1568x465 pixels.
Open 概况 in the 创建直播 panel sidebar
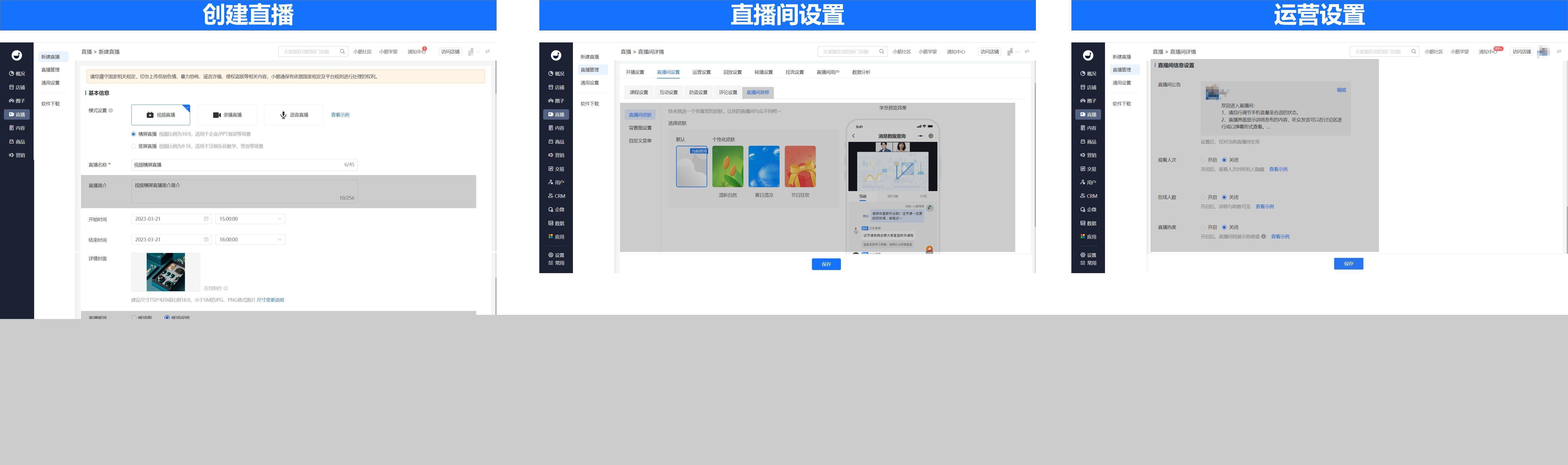click(x=17, y=74)
